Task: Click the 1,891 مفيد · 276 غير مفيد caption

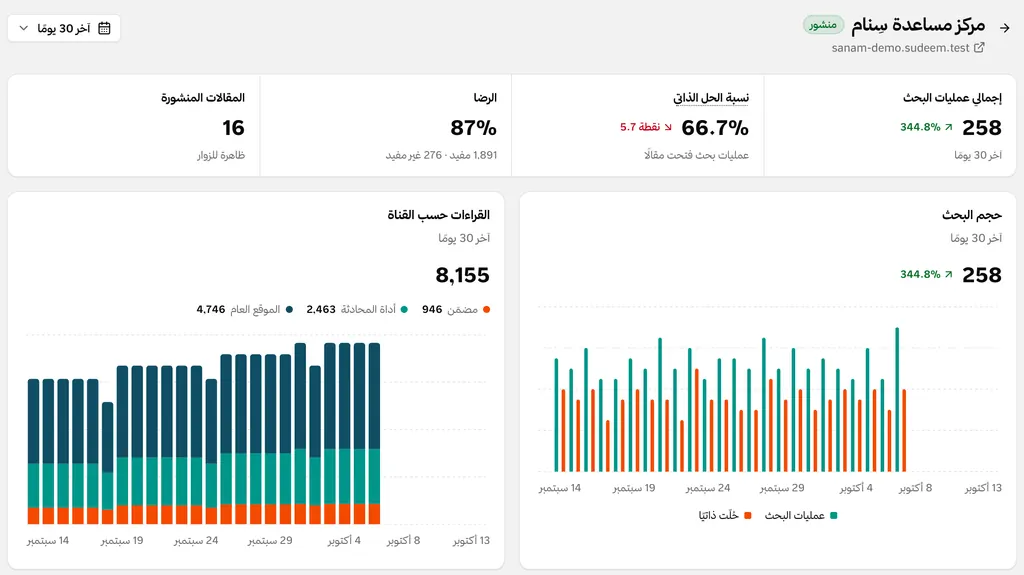Action: coord(441,156)
